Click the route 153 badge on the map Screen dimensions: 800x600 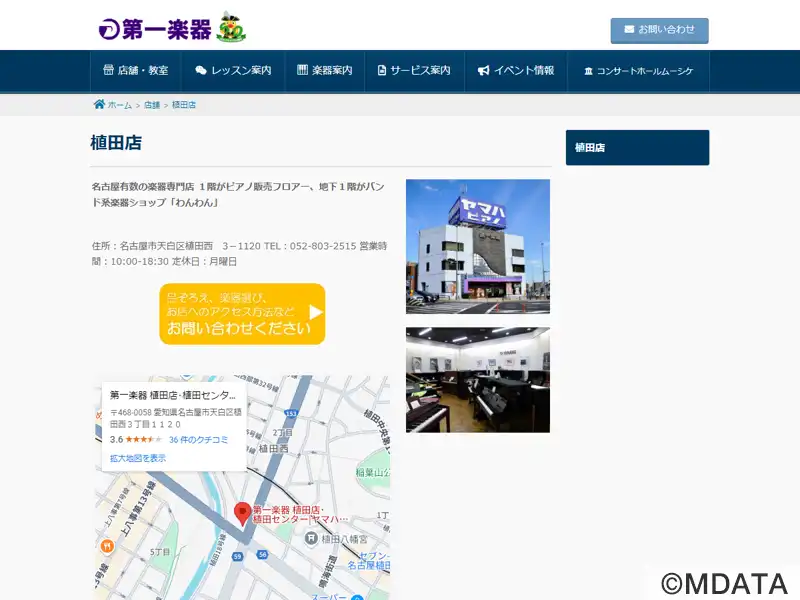(291, 413)
